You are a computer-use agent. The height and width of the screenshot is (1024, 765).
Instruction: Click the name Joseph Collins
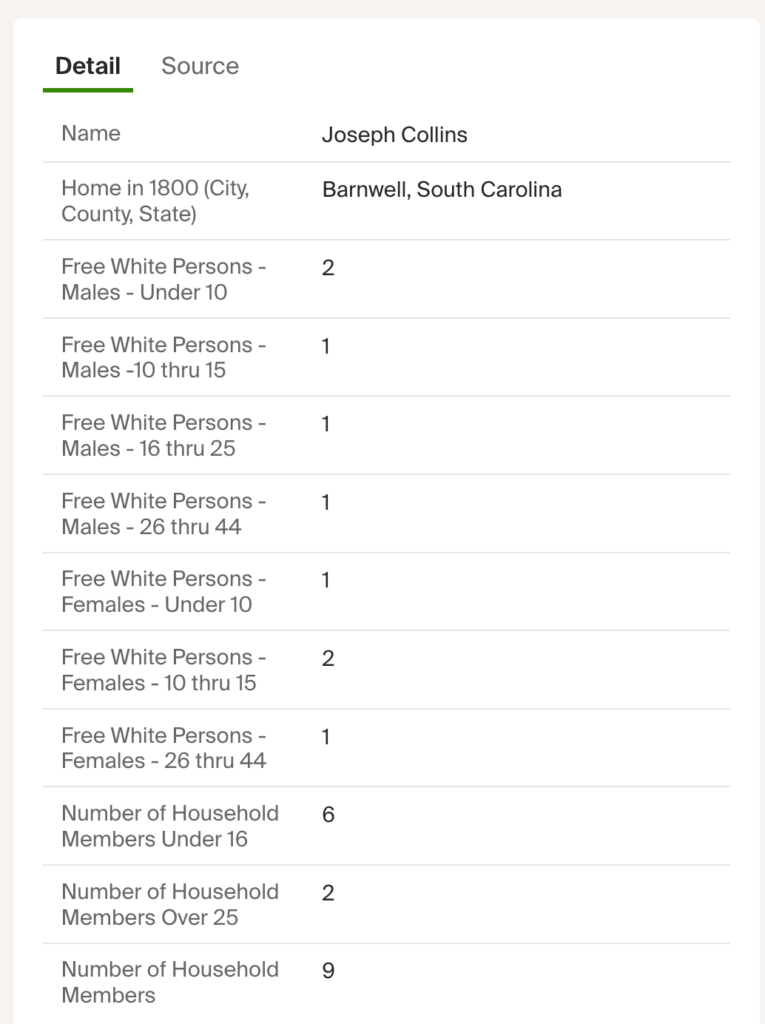pyautogui.click(x=394, y=134)
